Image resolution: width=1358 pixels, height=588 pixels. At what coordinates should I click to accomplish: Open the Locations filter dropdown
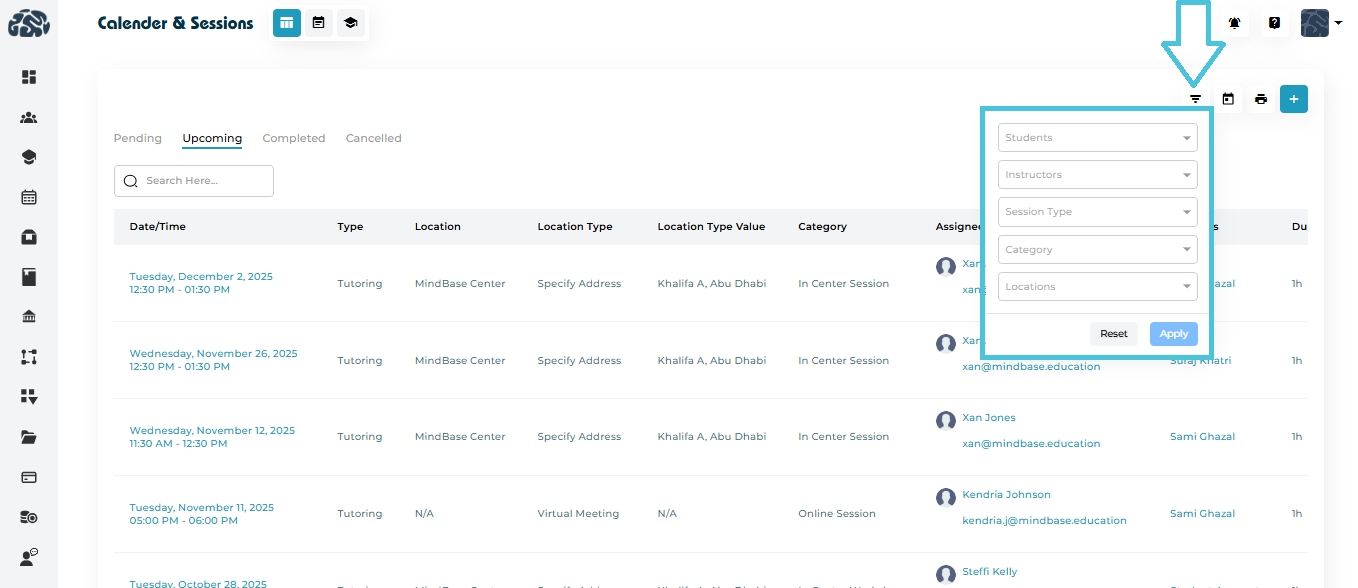pos(1097,287)
